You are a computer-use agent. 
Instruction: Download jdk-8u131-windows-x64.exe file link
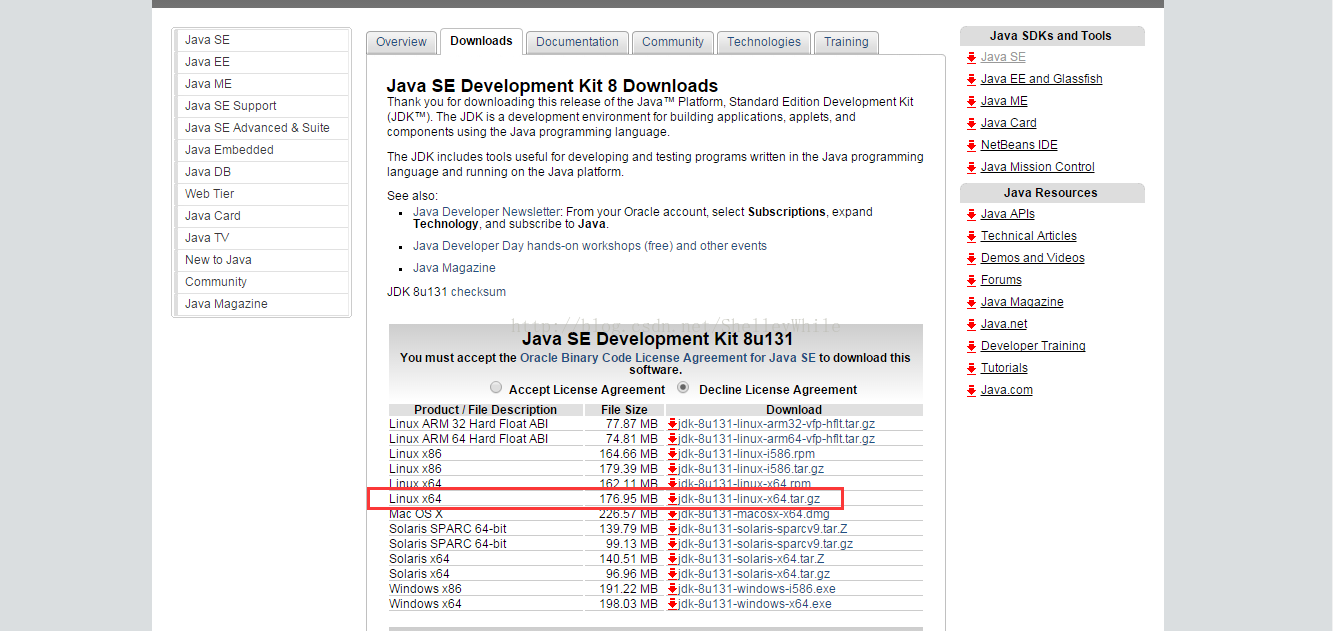point(755,604)
